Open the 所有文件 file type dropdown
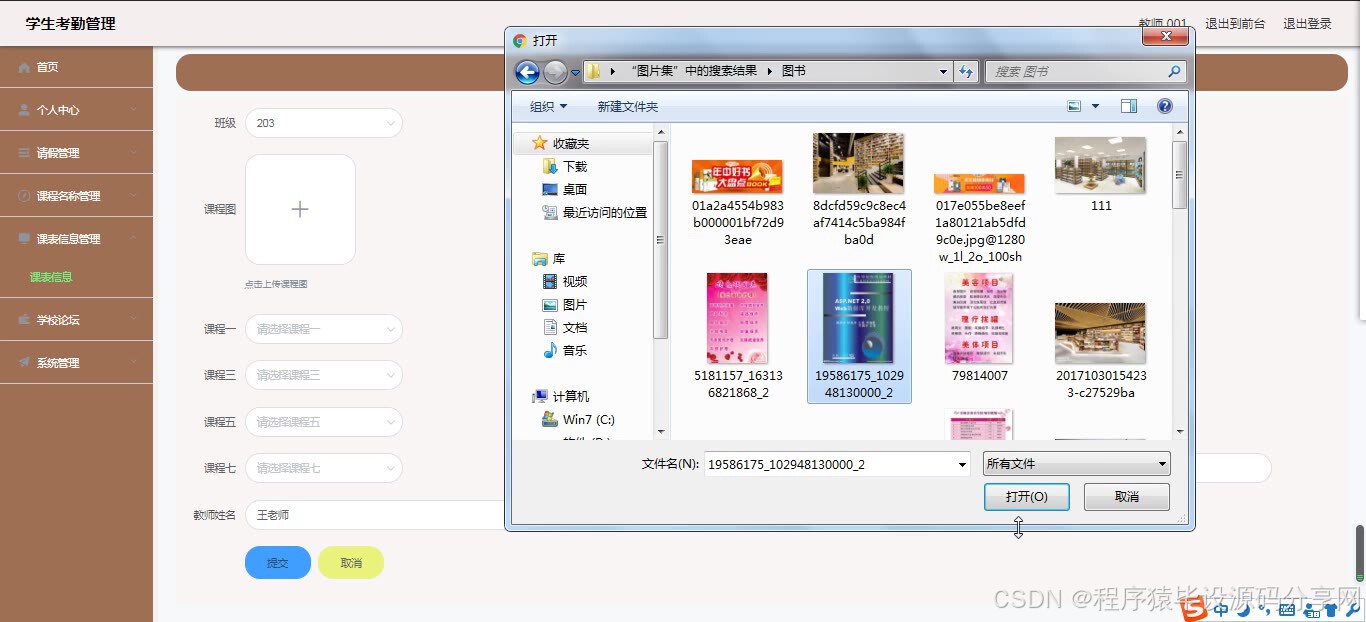The image size is (1366, 622). click(1076, 464)
